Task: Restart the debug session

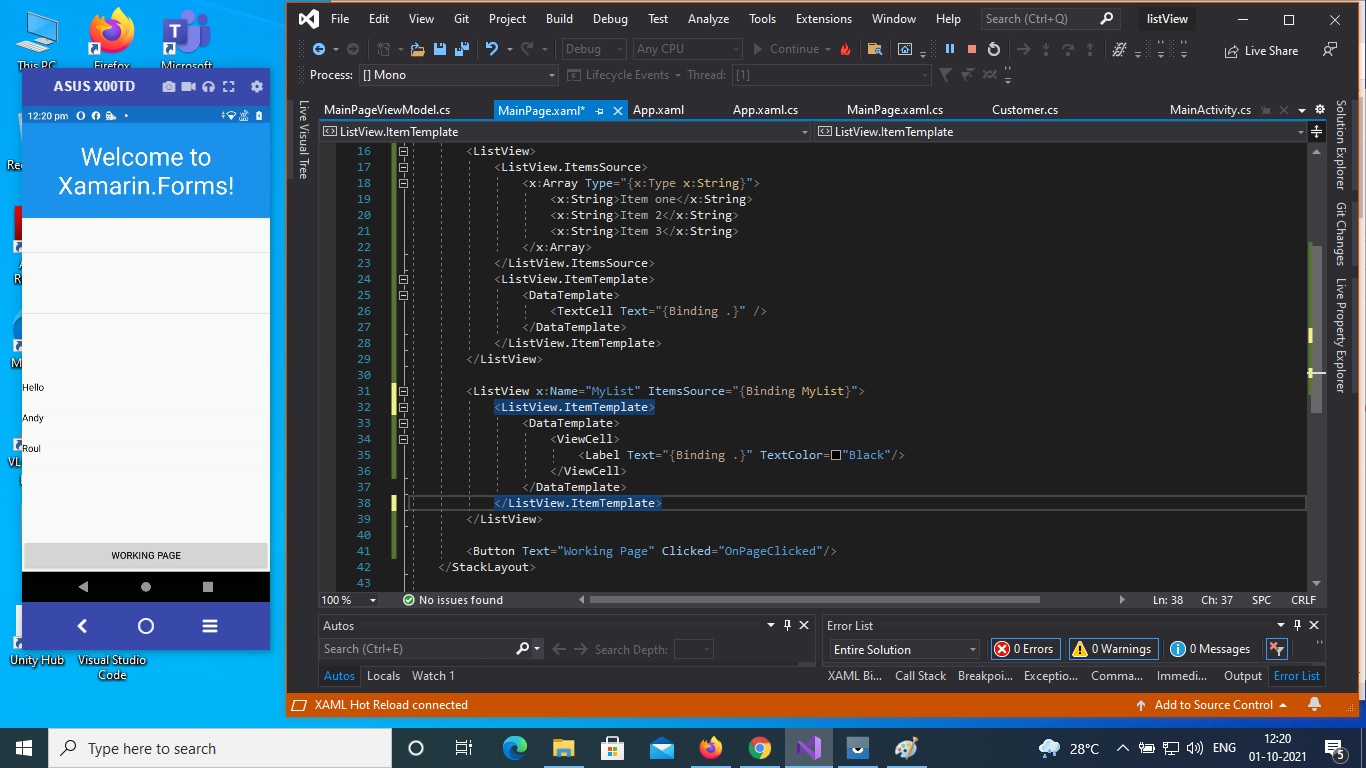Action: click(993, 49)
